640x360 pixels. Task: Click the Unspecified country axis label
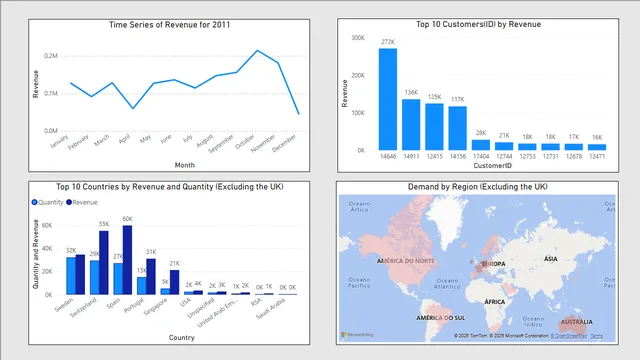(201, 308)
